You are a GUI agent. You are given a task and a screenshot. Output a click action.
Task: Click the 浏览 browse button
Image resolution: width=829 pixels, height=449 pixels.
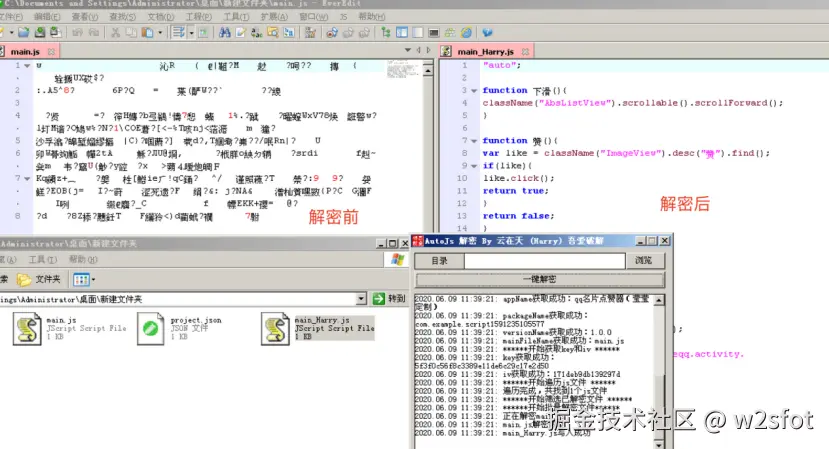(x=643, y=260)
